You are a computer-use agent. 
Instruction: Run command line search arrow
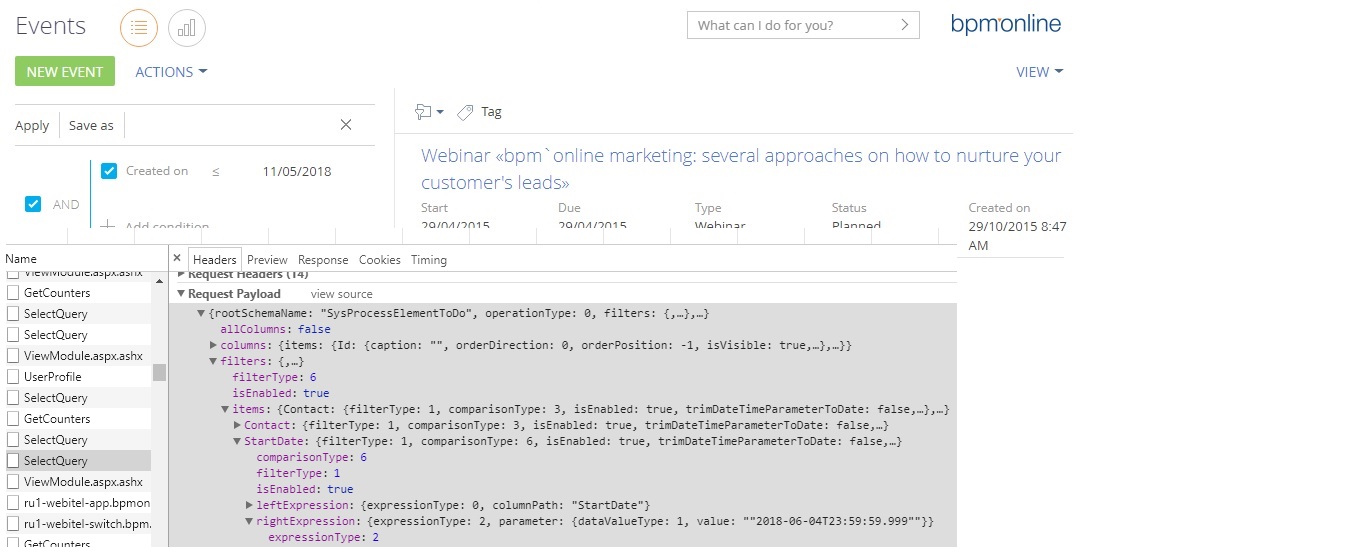click(905, 25)
